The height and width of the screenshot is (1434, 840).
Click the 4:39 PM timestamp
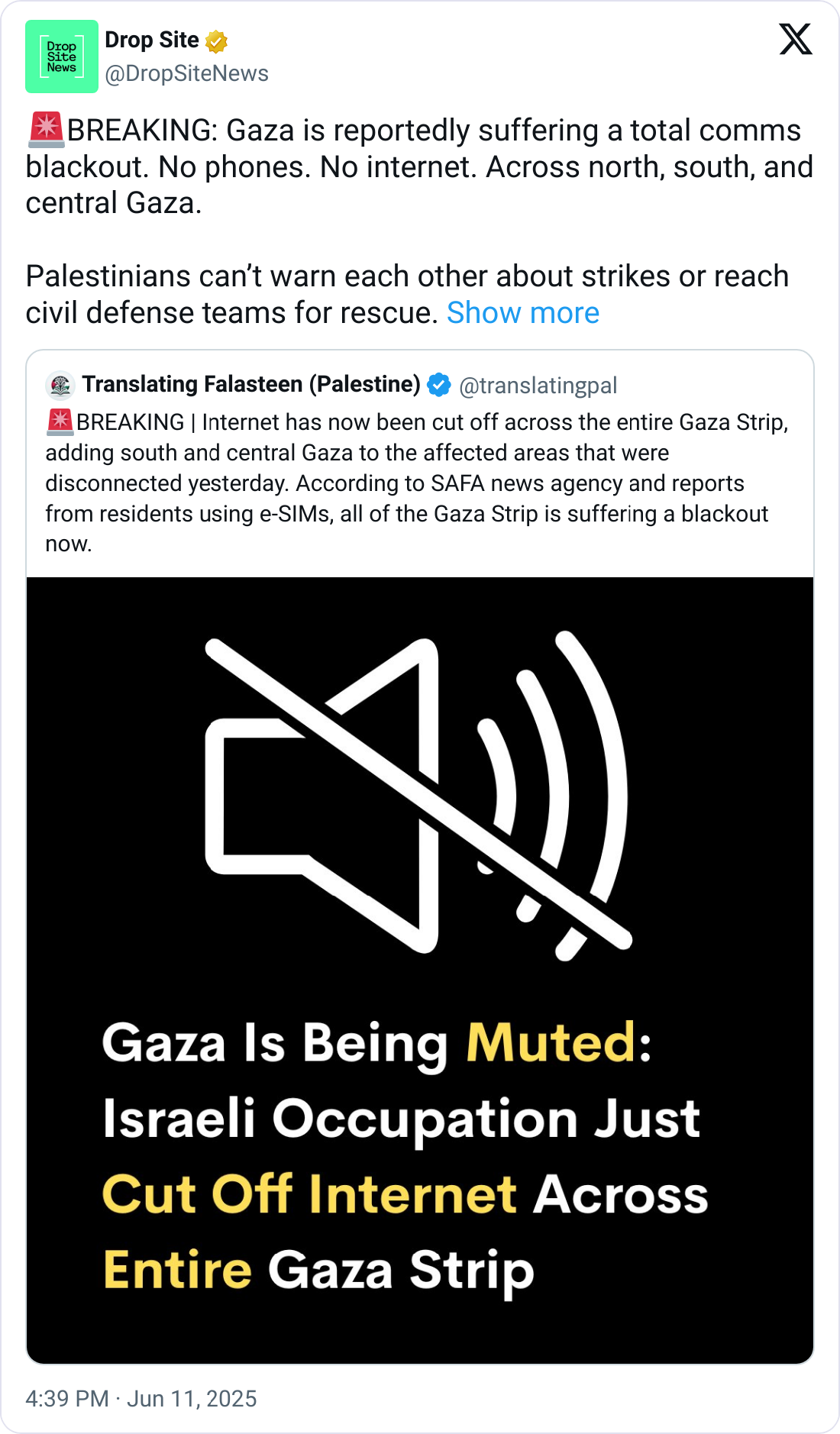[67, 1399]
